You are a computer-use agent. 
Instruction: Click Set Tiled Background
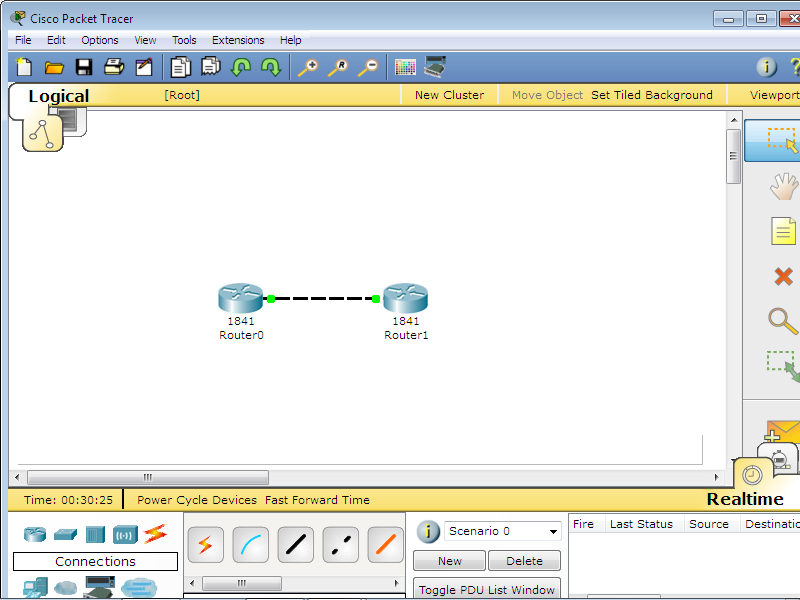point(652,95)
